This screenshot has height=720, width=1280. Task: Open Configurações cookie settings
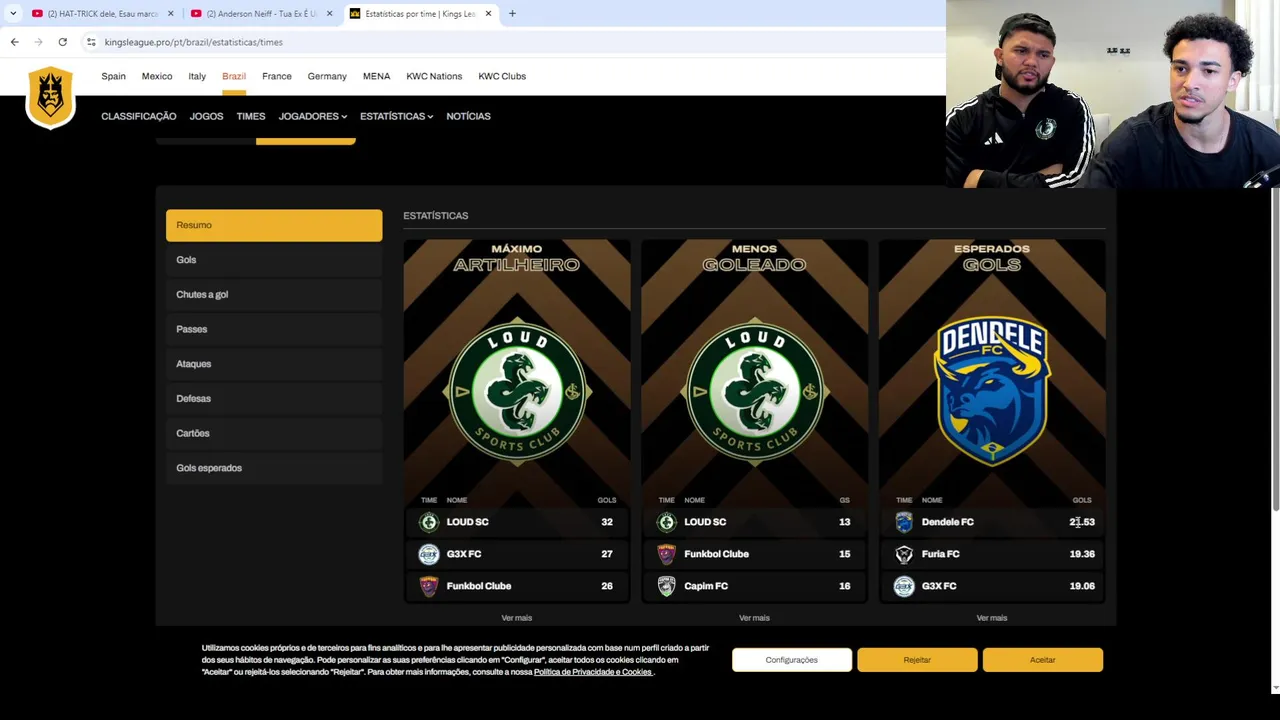coord(792,660)
